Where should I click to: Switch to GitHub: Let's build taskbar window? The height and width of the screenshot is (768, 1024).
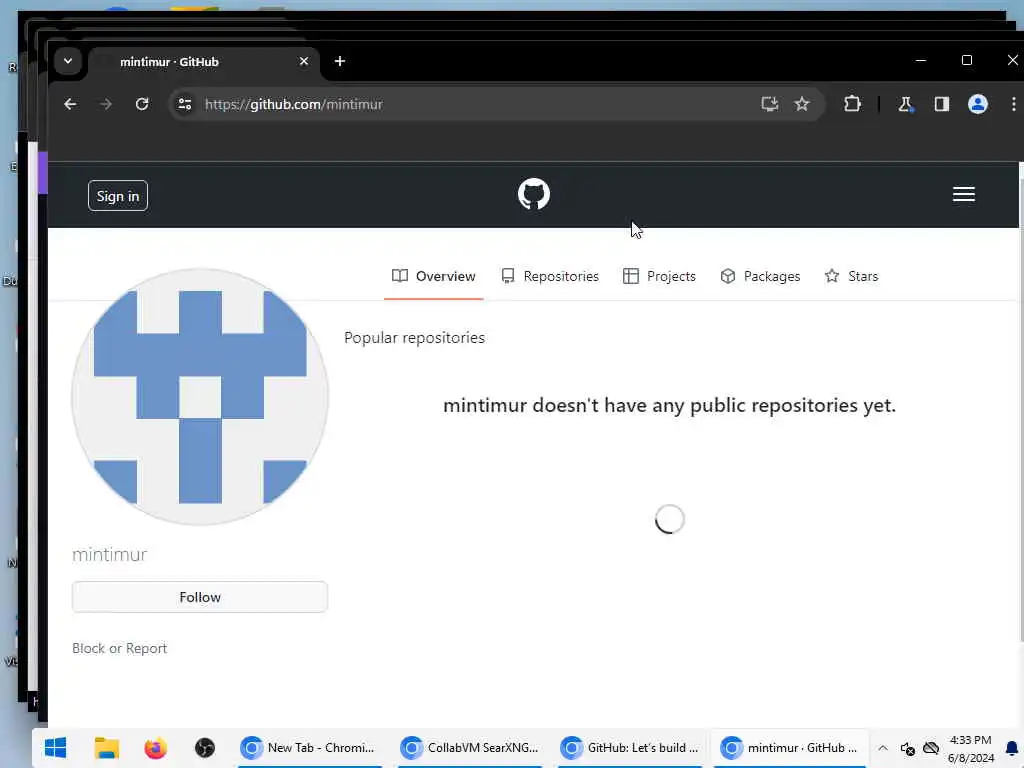(630, 748)
